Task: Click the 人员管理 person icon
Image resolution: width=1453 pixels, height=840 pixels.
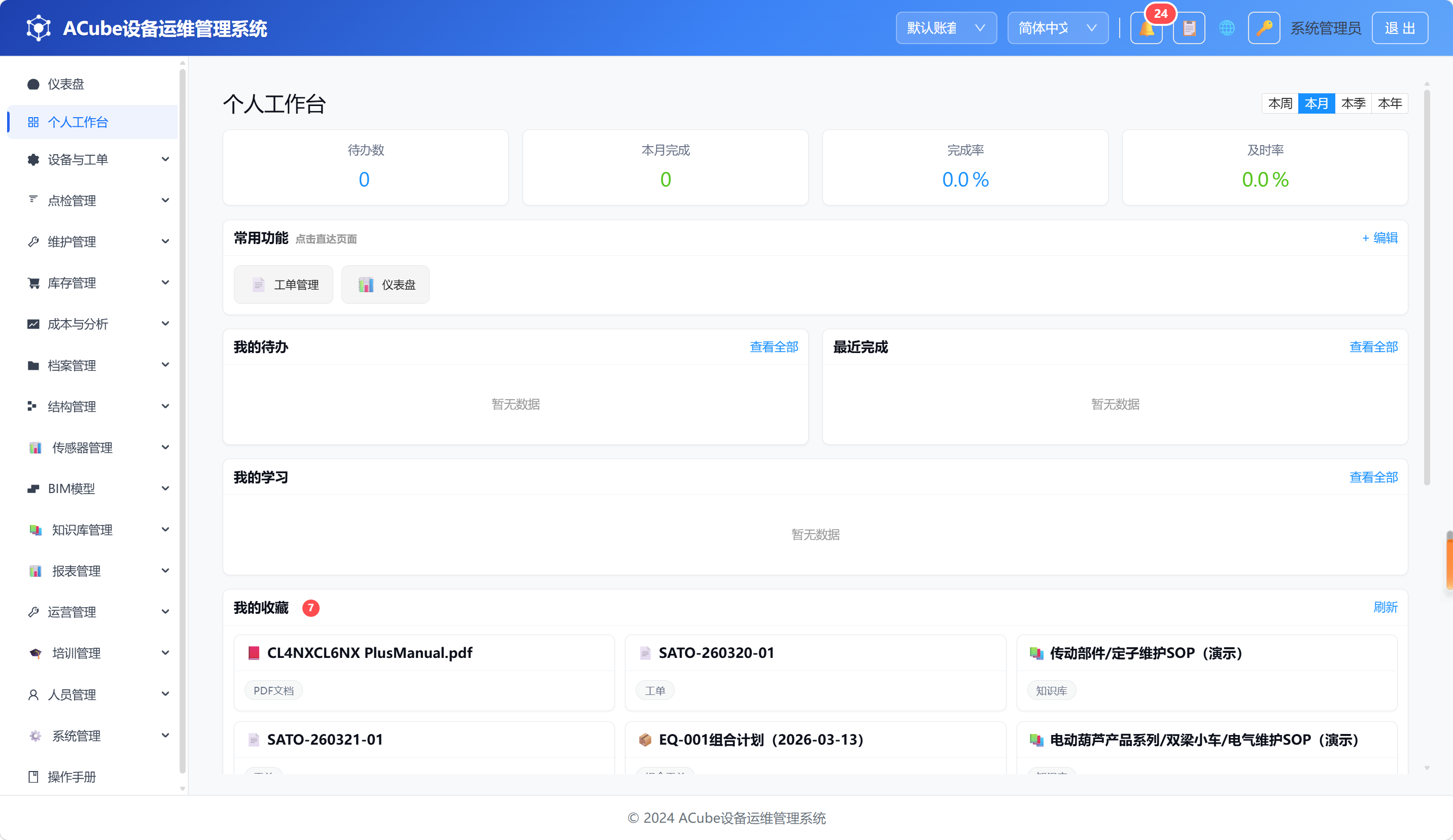Action: click(33, 695)
